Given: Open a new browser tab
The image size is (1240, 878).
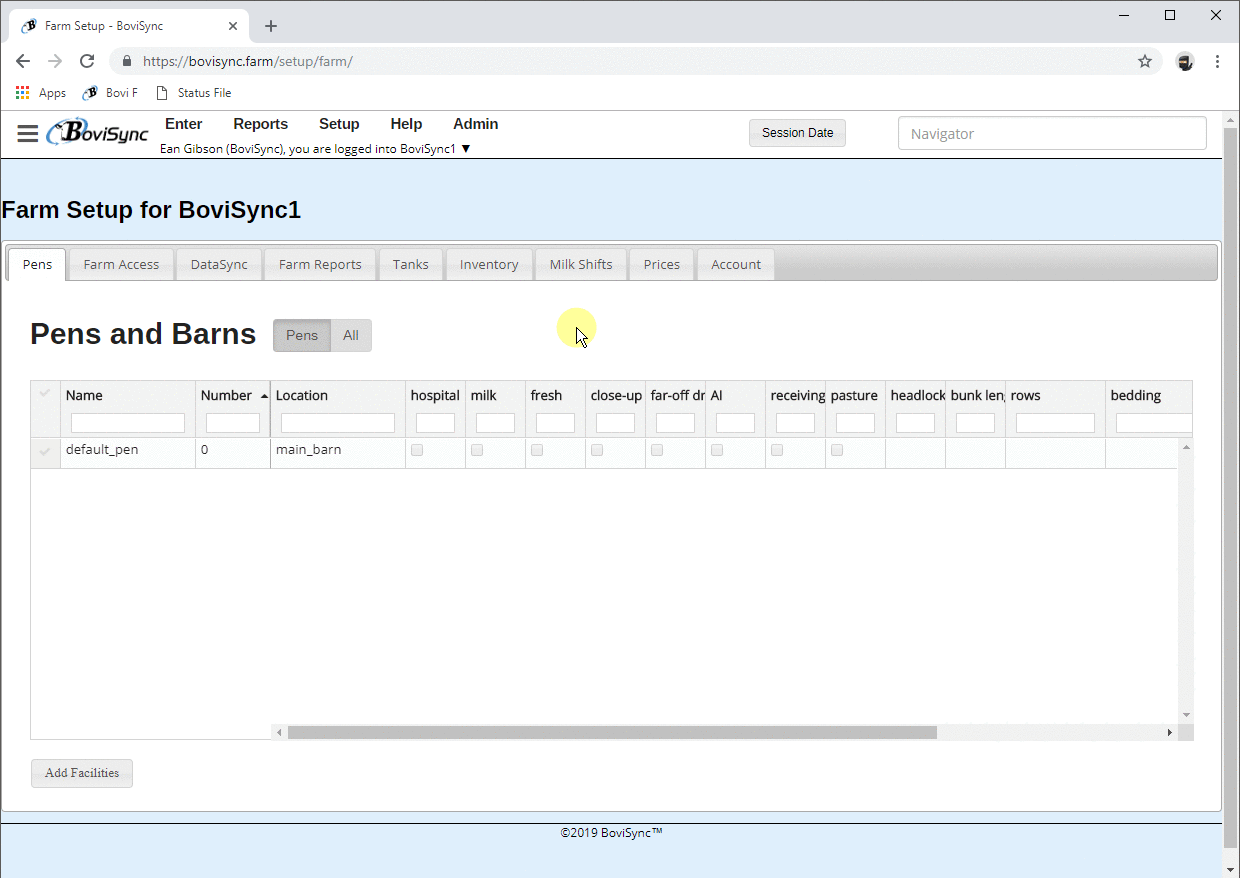Looking at the screenshot, I should [270, 26].
